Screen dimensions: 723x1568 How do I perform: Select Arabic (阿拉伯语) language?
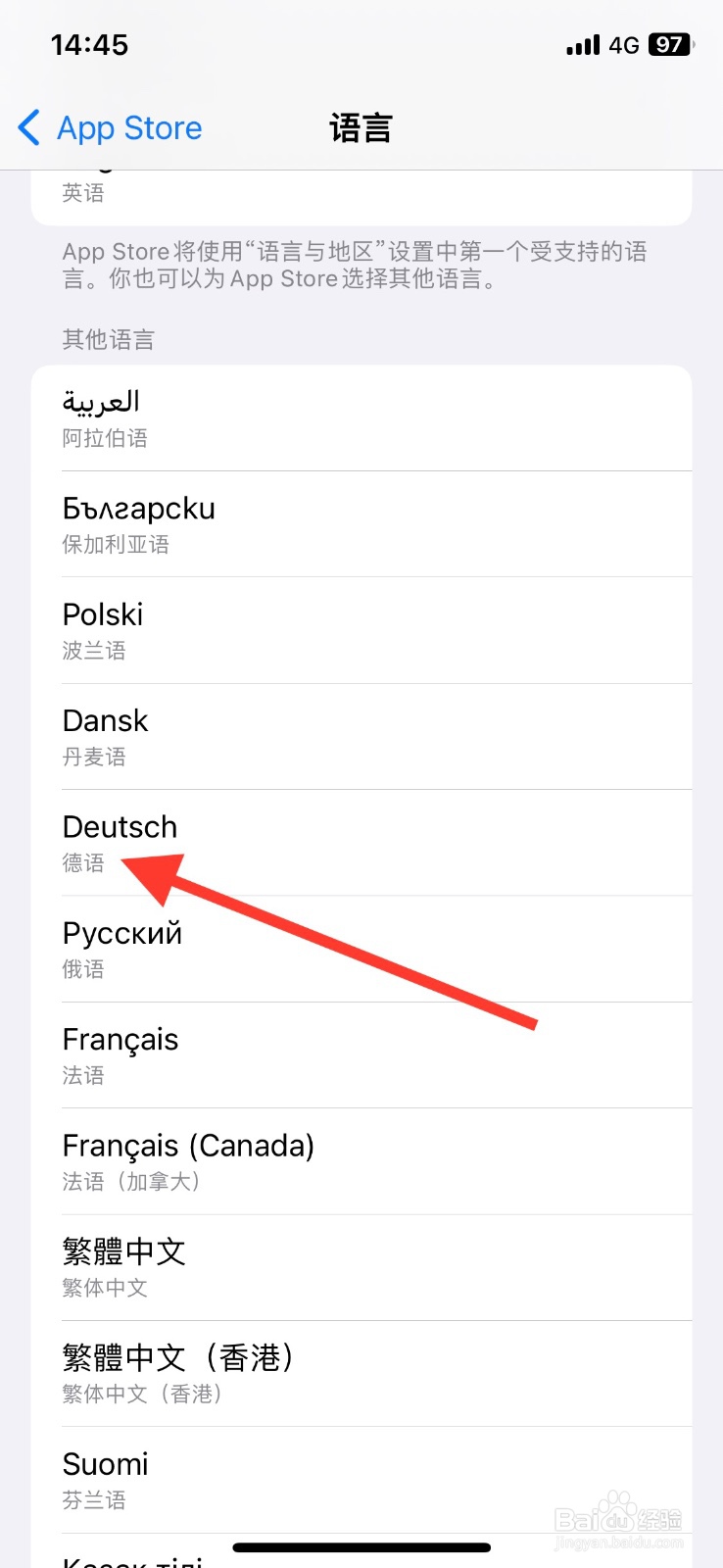coord(361,418)
